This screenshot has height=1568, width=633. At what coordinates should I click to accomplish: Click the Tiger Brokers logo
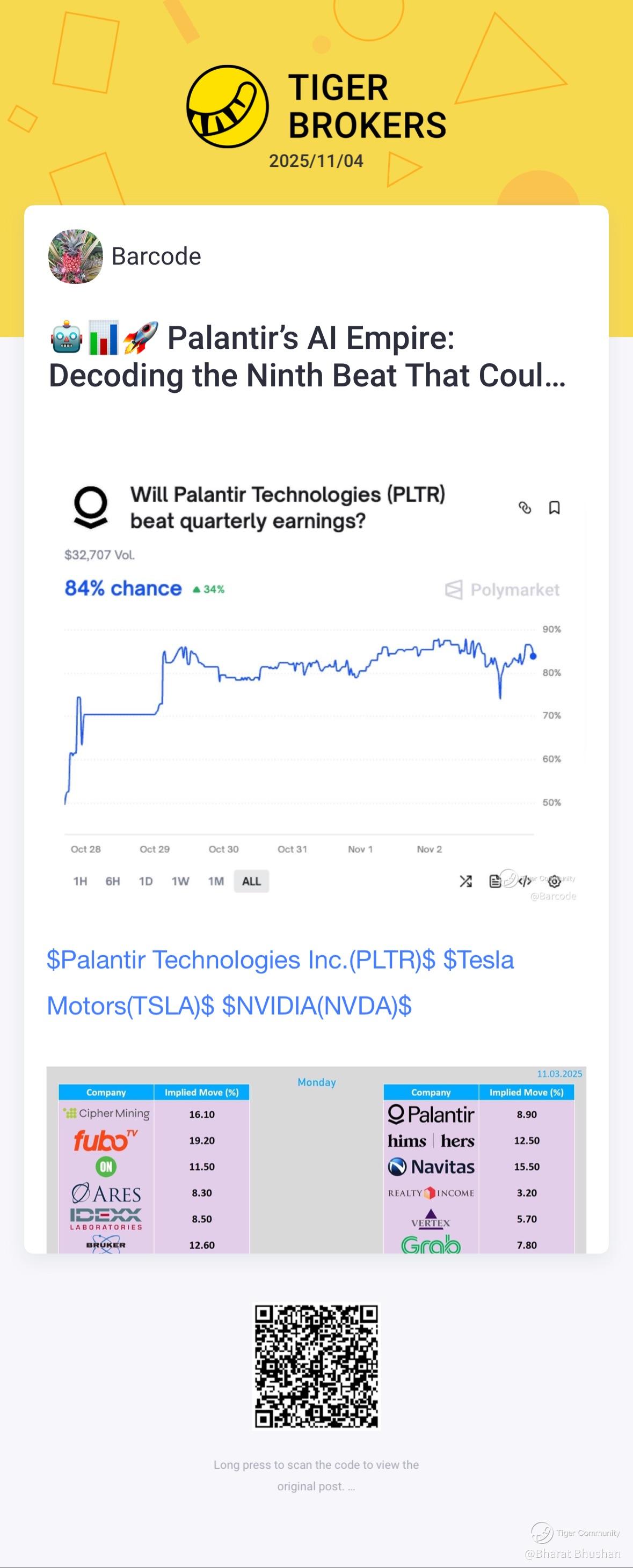pyautogui.click(x=227, y=107)
